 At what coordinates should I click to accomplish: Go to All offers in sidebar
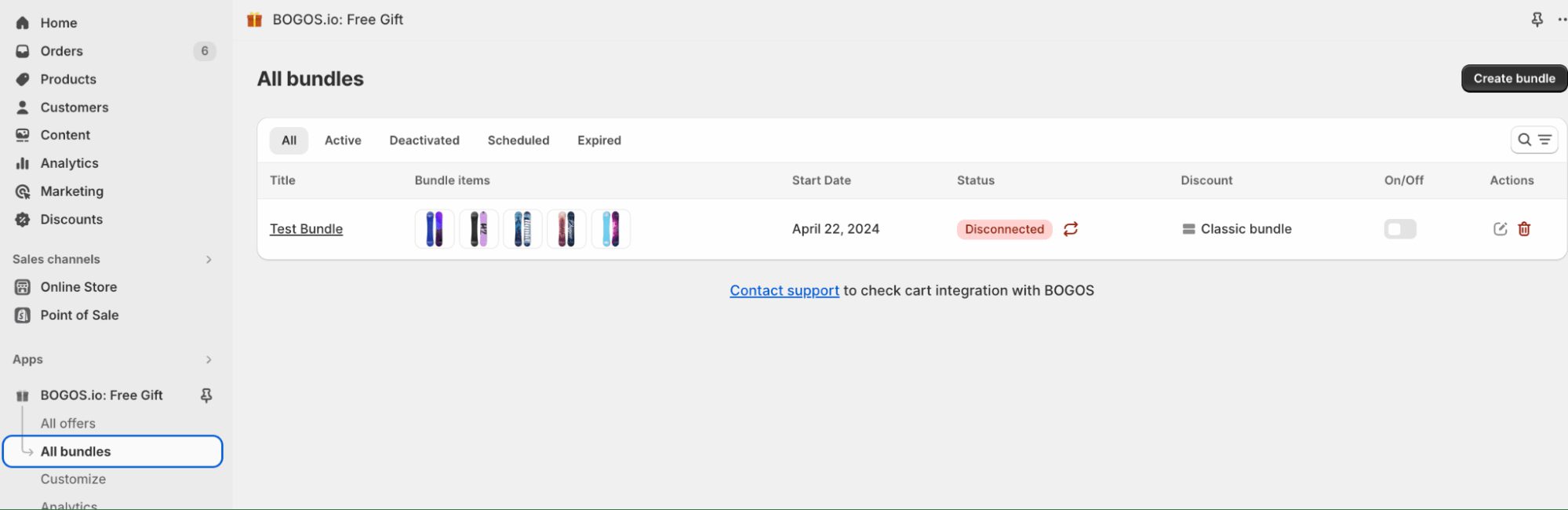(68, 424)
